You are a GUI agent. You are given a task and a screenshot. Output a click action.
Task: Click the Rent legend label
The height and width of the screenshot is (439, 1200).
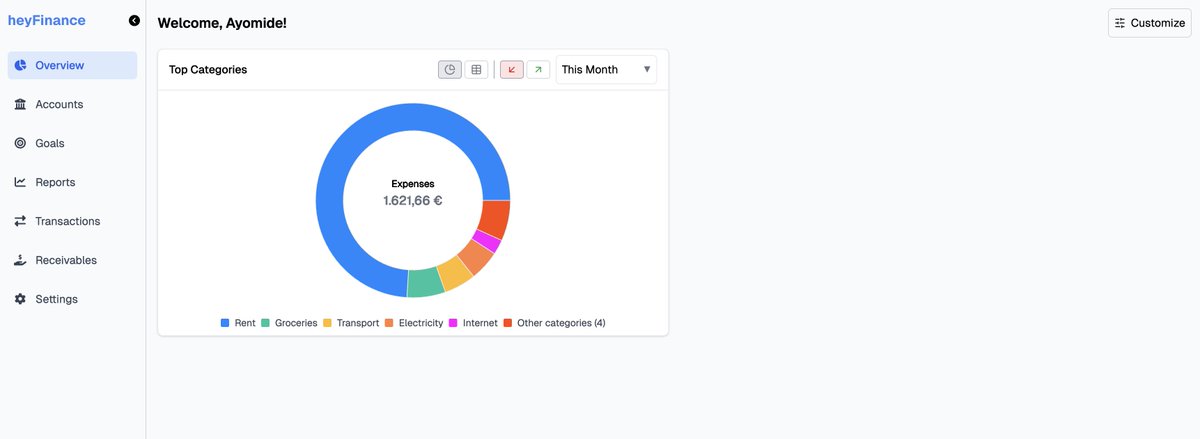[245, 323]
